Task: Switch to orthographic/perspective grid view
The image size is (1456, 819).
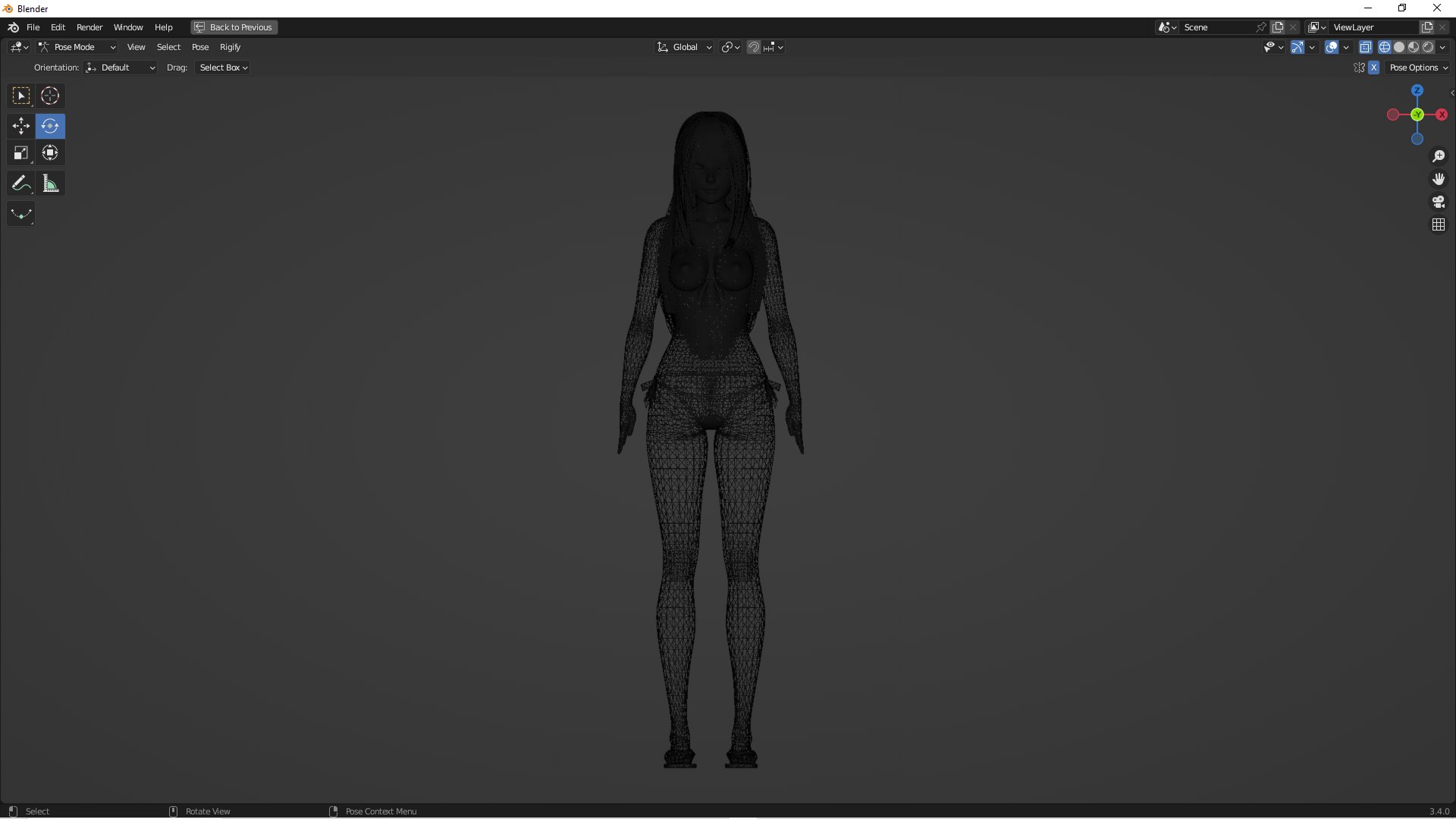Action: [x=1438, y=224]
